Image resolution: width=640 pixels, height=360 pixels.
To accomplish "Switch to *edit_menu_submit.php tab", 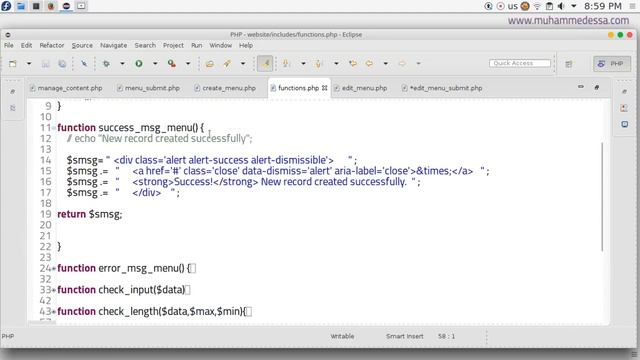I will pyautogui.click(x=442, y=88).
